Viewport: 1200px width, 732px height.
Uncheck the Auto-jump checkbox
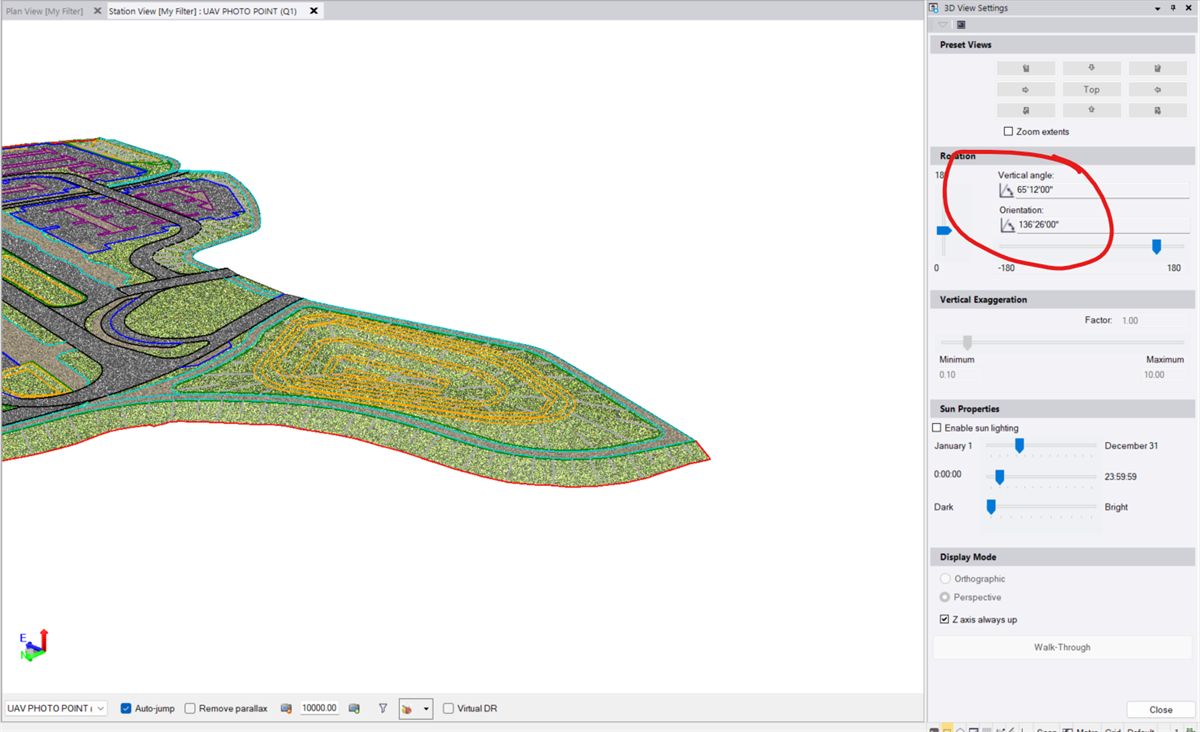pos(126,708)
